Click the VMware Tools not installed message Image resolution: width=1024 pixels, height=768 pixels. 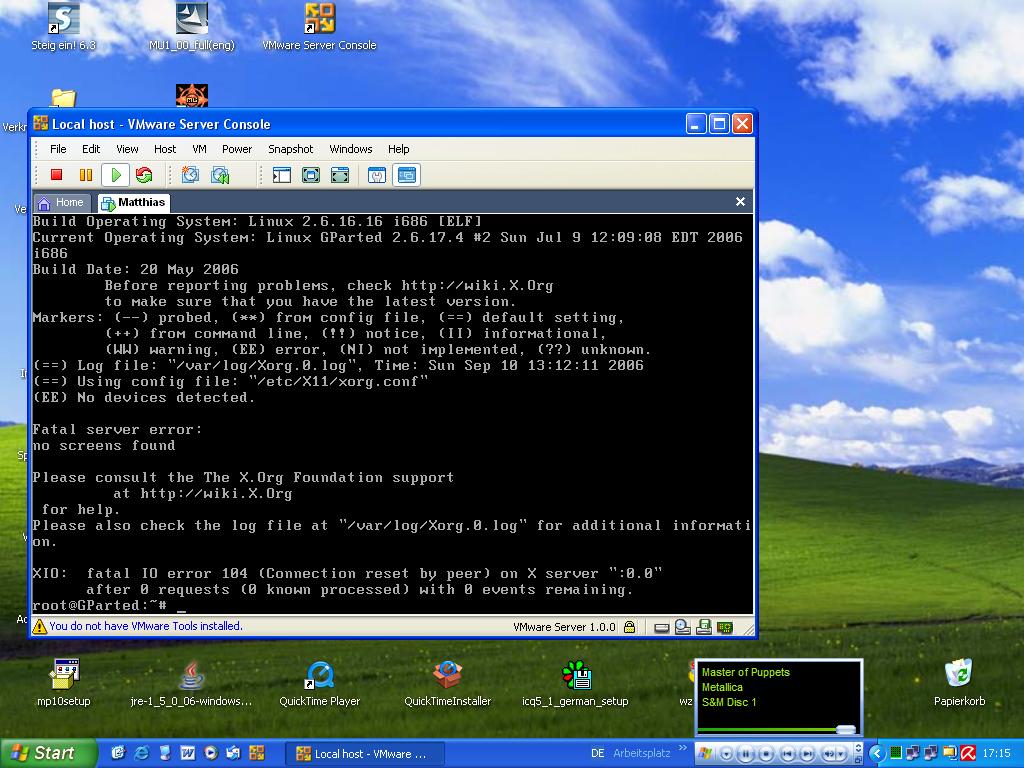146,626
